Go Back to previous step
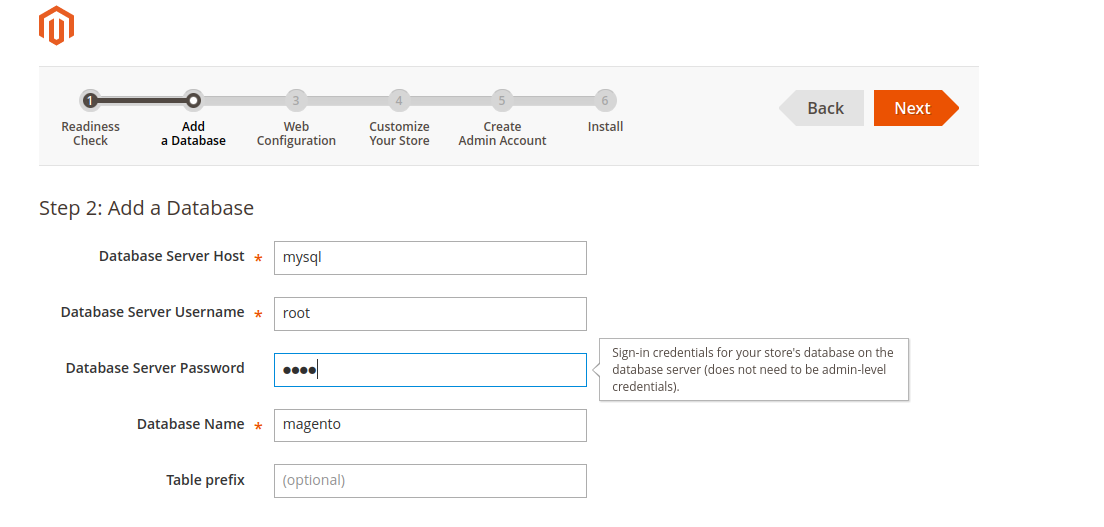Viewport: 1104px width, 527px height. click(x=821, y=108)
